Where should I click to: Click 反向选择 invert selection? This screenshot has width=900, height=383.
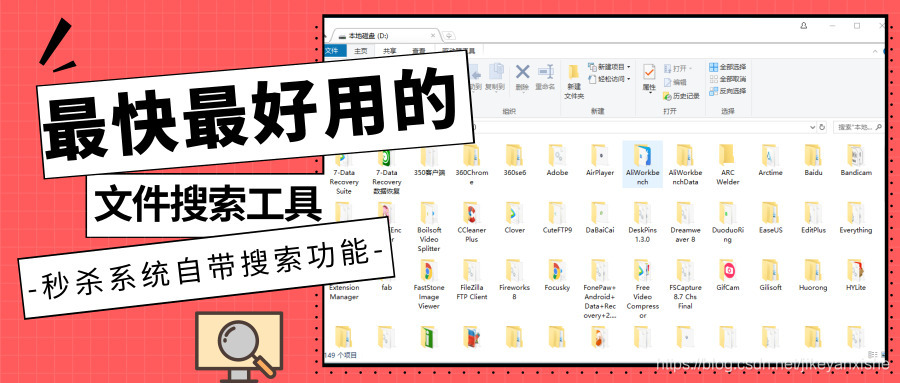click(x=727, y=91)
